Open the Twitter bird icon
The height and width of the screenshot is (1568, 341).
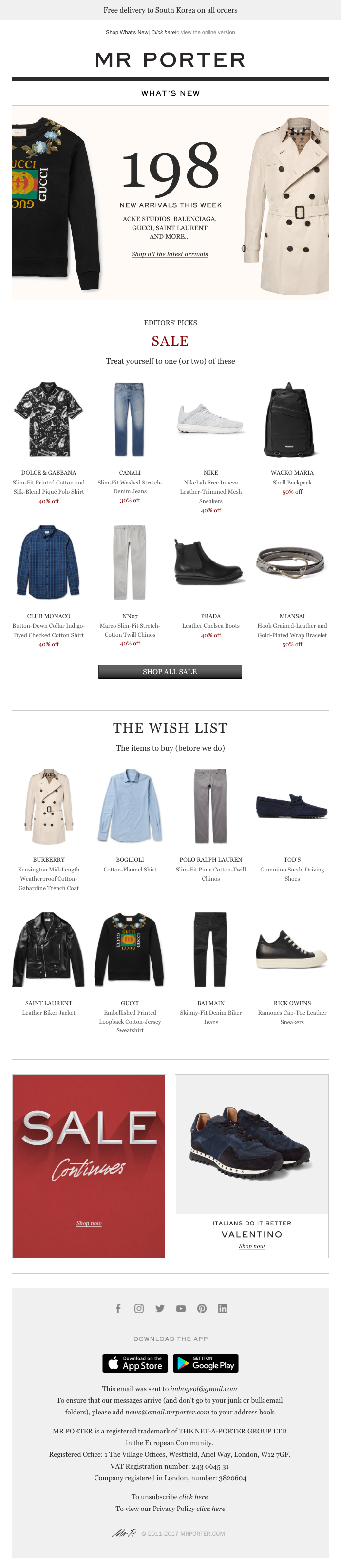point(160,1308)
